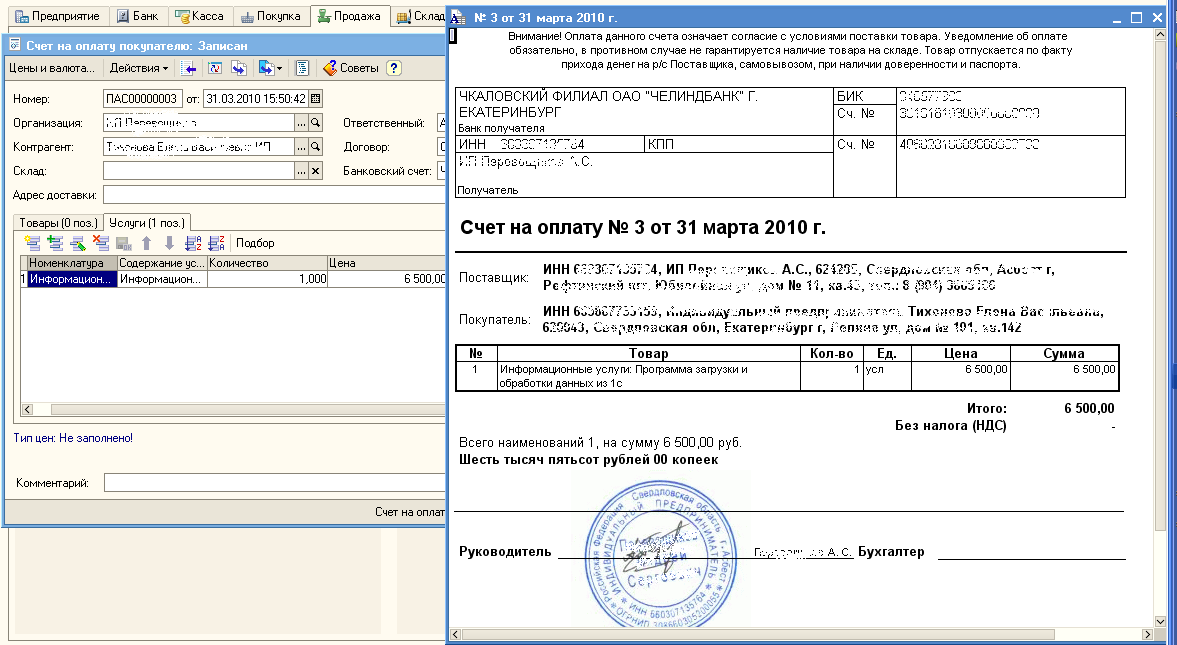Click the Адрес доставки input field

pos(274,195)
